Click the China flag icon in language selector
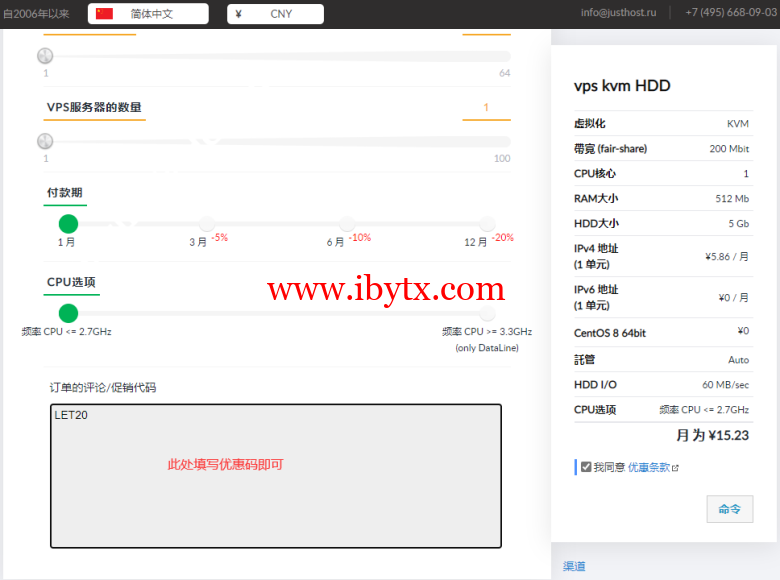 105,14
